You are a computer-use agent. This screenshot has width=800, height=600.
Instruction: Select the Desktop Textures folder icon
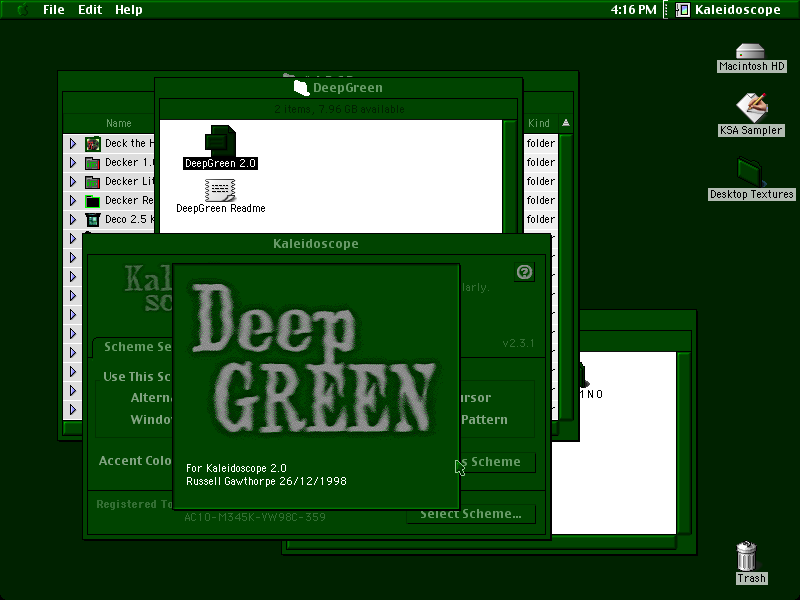click(751, 172)
